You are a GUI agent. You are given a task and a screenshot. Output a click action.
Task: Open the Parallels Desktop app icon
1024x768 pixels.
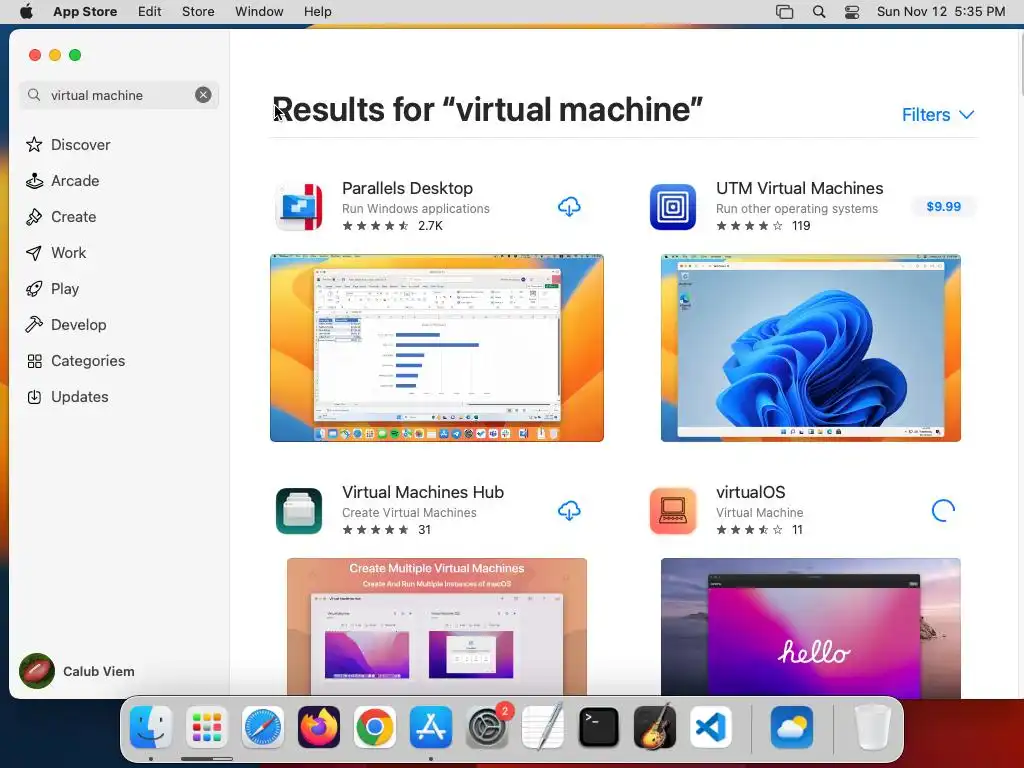pyautogui.click(x=299, y=207)
